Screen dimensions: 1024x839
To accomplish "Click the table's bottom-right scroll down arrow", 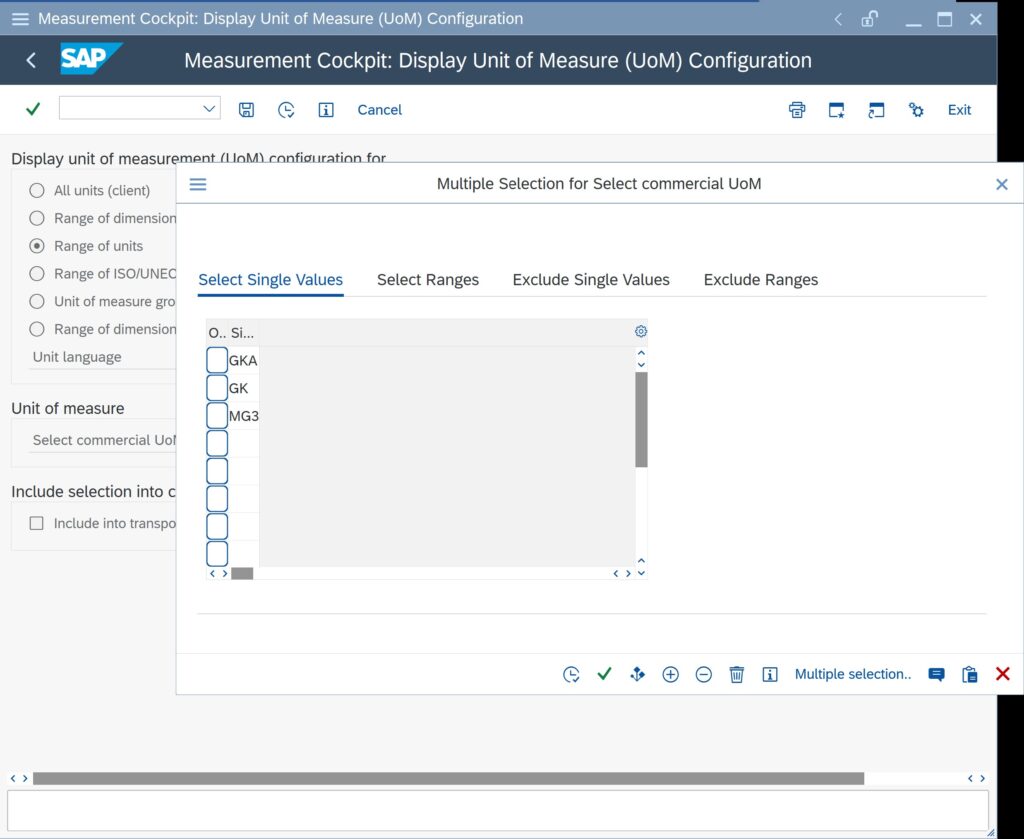I will [x=641, y=573].
